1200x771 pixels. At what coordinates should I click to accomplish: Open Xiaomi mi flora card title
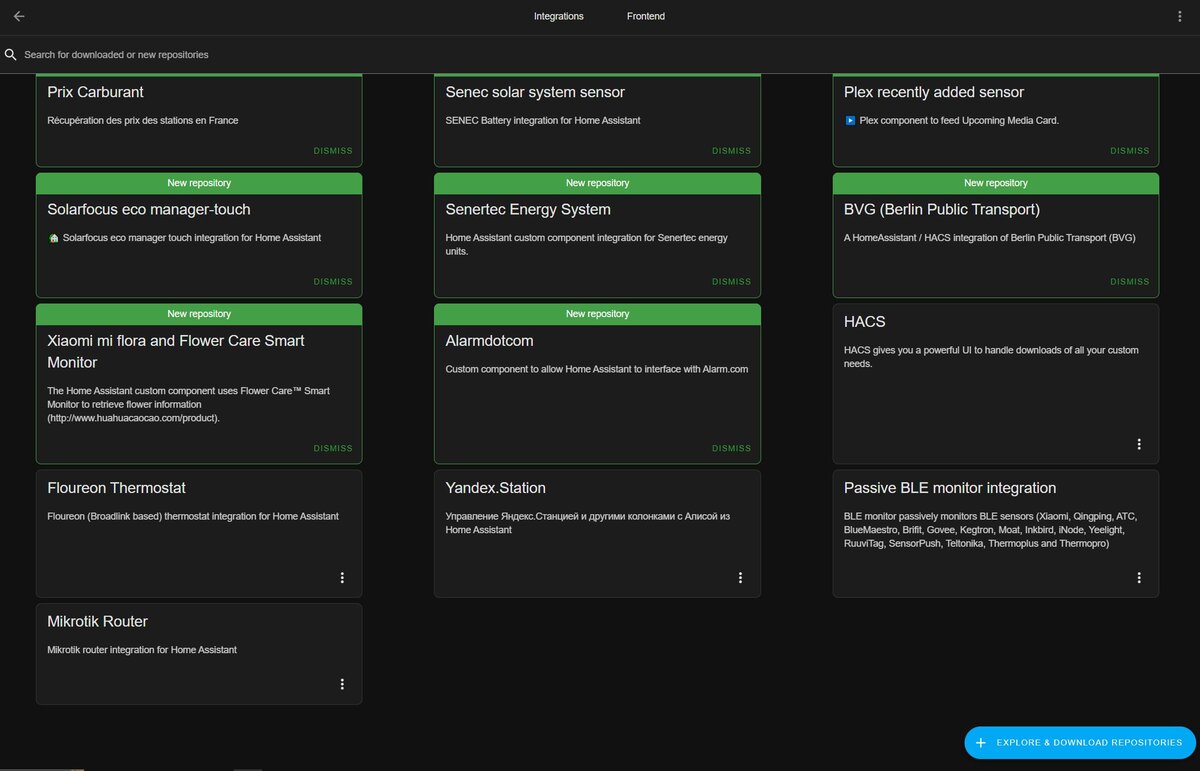point(176,351)
